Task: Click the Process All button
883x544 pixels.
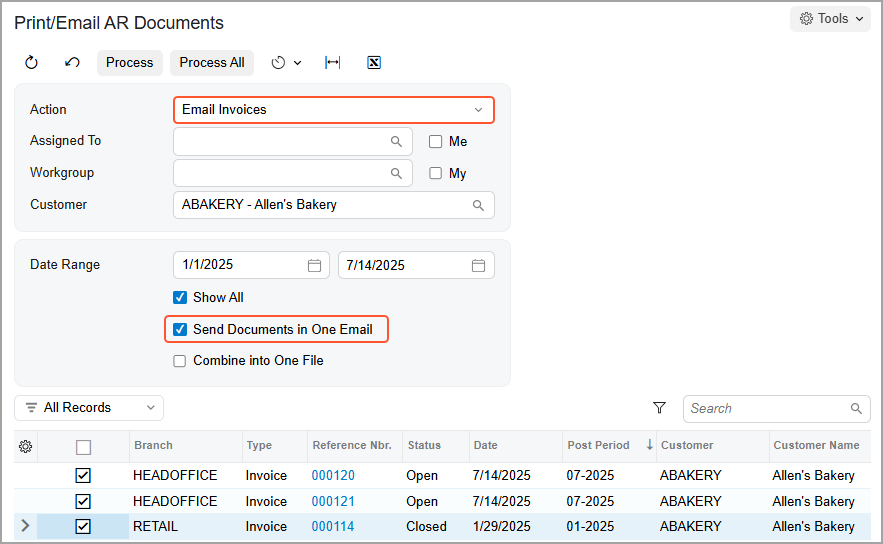Action: click(212, 63)
